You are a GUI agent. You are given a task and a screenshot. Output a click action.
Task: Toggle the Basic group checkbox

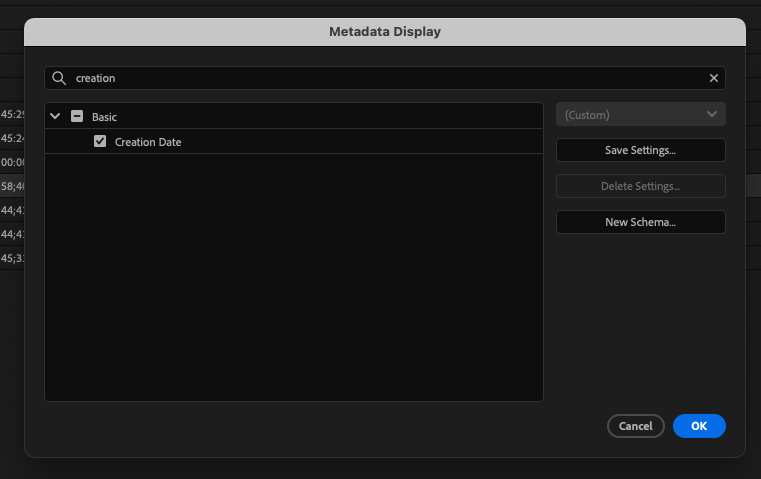pos(77,116)
